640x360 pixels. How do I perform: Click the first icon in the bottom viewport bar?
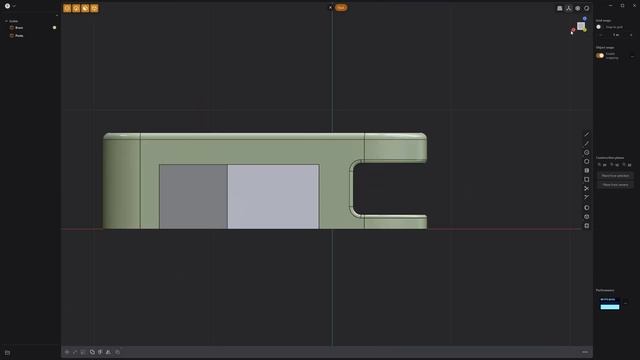(67, 352)
